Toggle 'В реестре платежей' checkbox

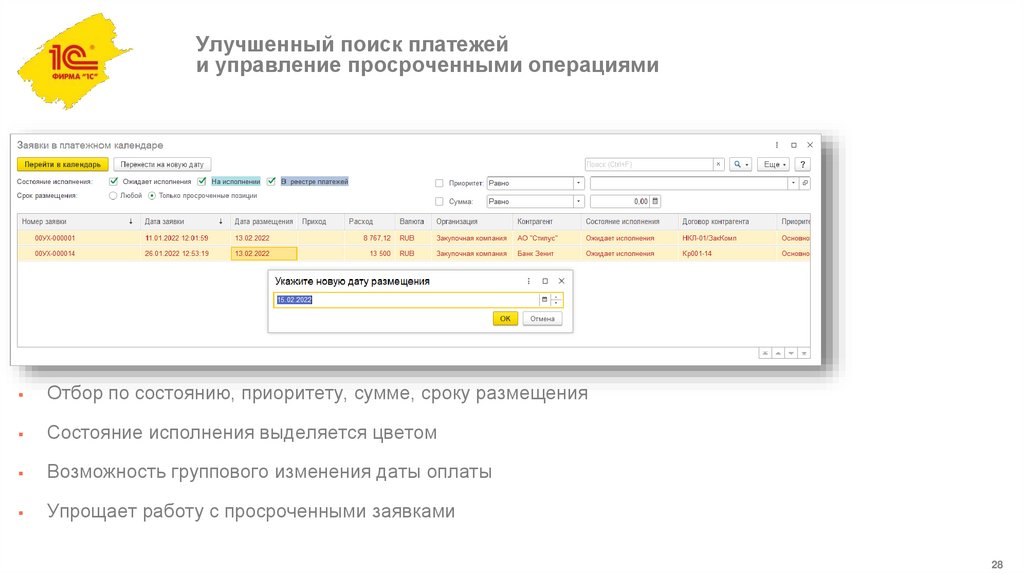tap(271, 182)
